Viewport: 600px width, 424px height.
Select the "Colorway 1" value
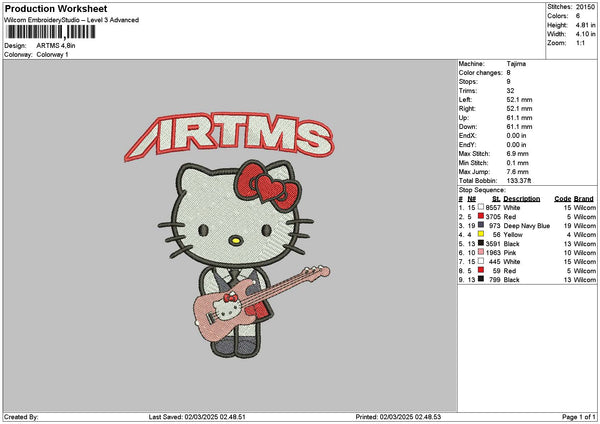[52, 55]
